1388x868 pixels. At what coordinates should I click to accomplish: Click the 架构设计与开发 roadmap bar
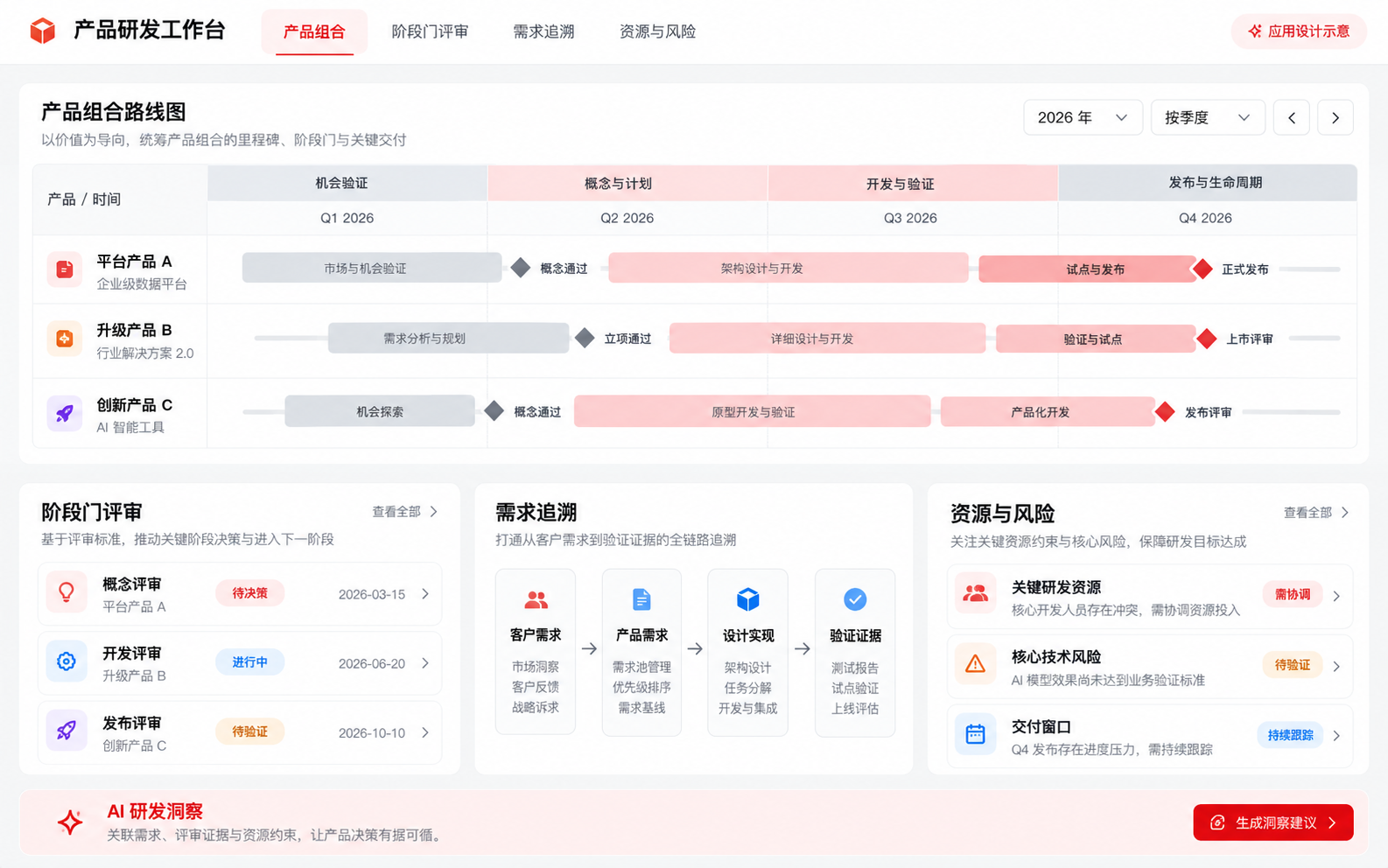point(789,268)
